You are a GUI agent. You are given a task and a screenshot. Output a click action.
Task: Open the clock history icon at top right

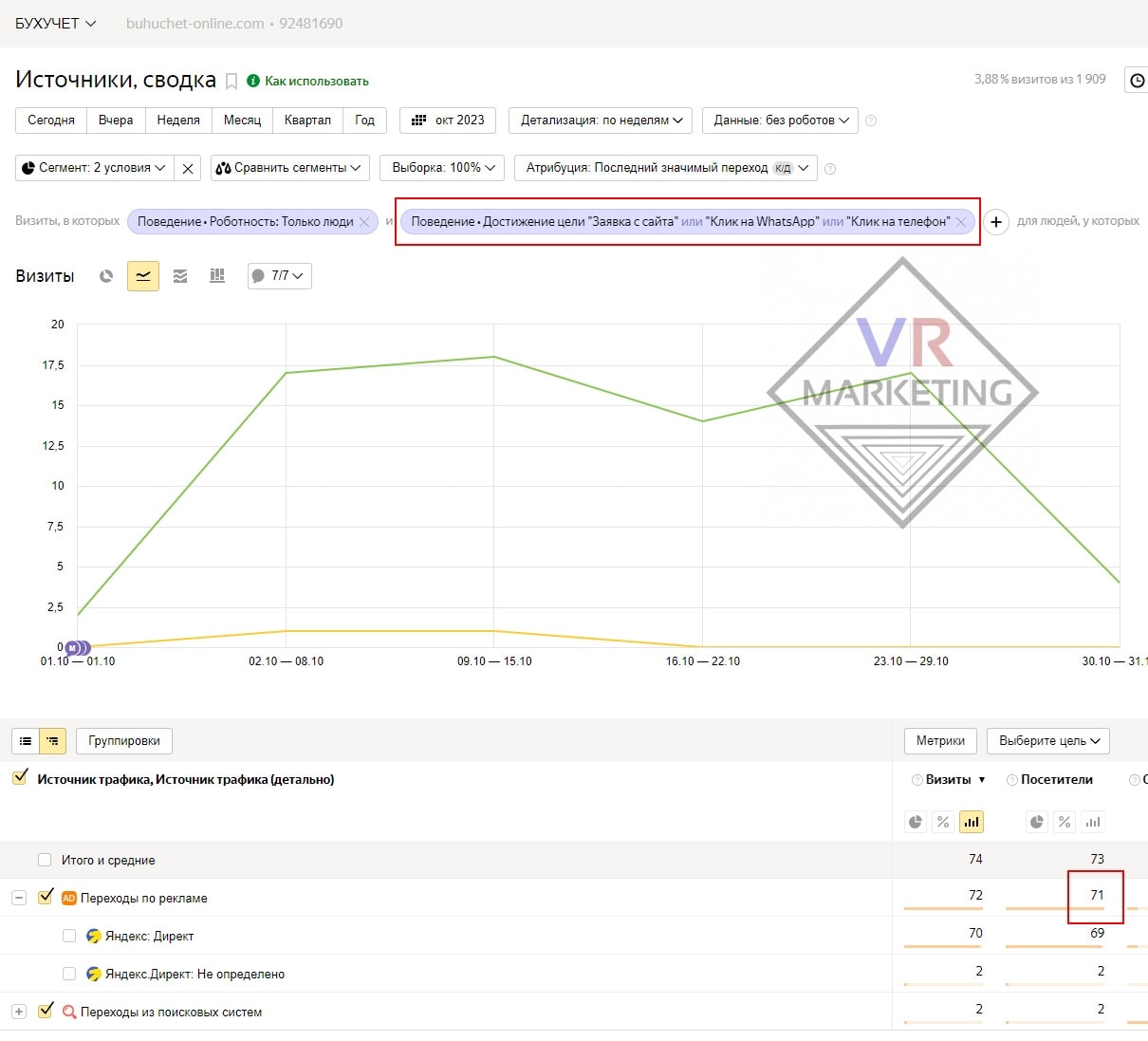[1137, 81]
